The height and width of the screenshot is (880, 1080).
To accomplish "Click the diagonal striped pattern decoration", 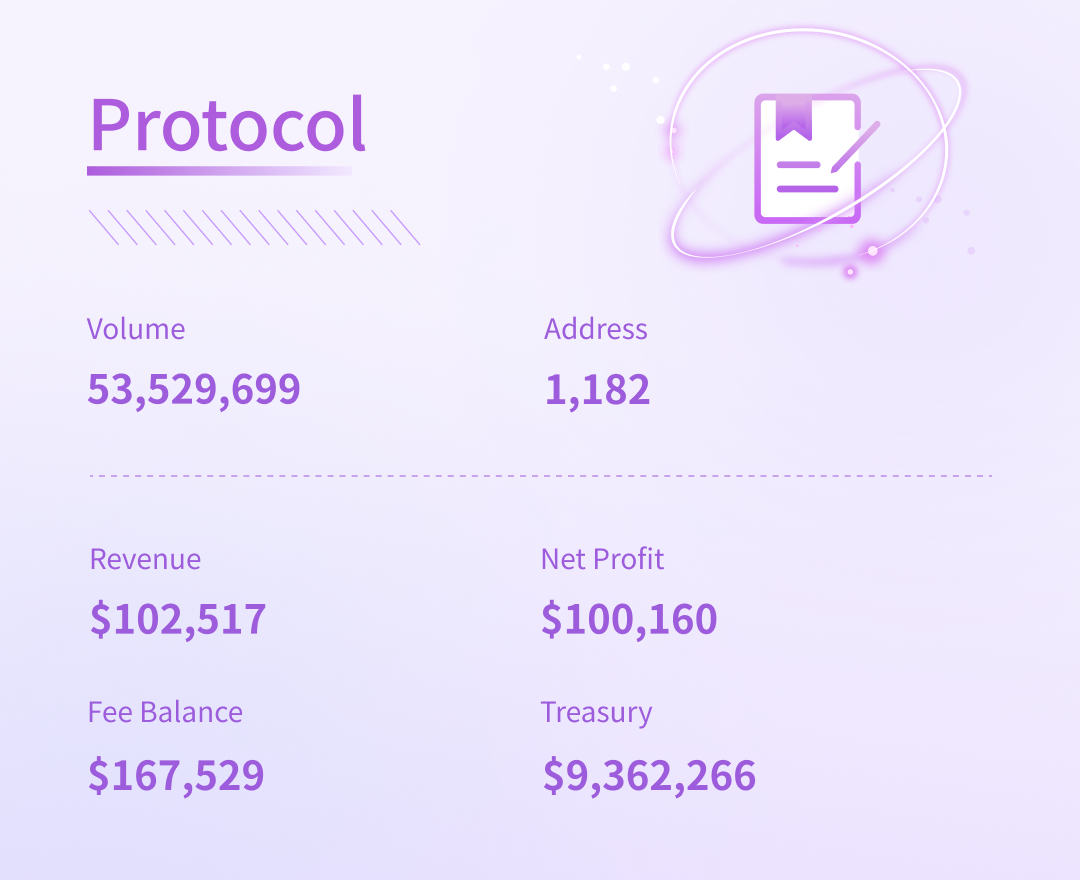I will 254,227.
